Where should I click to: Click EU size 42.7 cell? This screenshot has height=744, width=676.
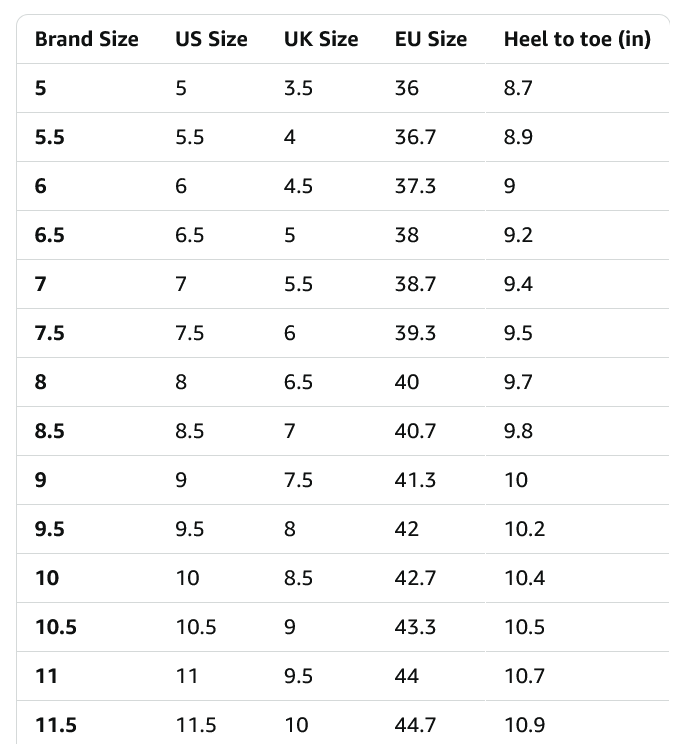click(x=415, y=578)
